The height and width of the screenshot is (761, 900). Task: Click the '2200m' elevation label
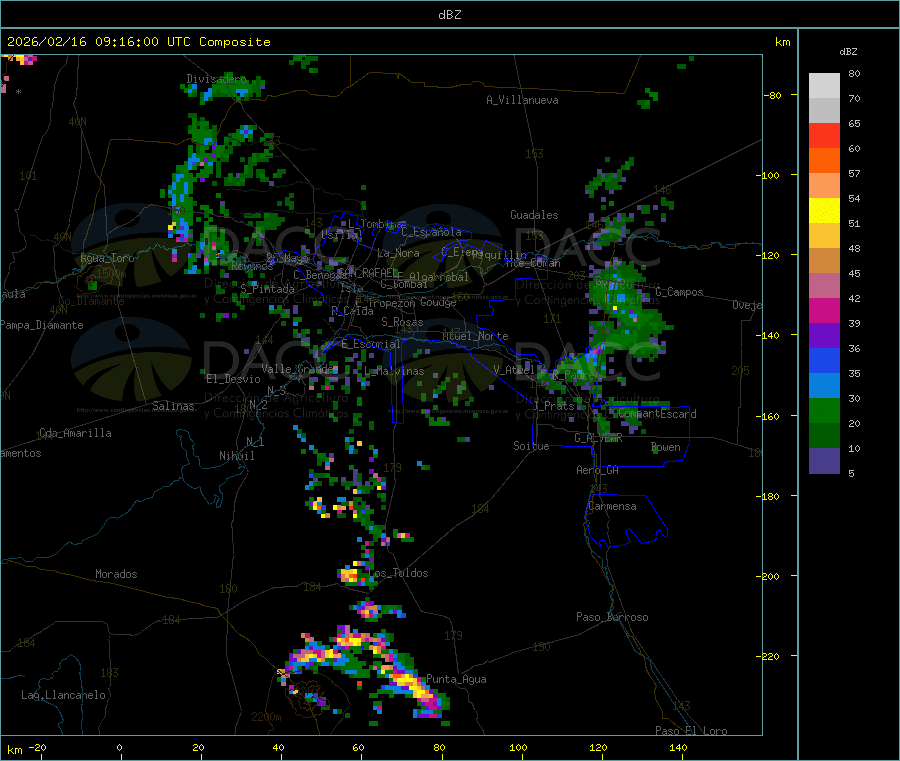tap(266, 717)
